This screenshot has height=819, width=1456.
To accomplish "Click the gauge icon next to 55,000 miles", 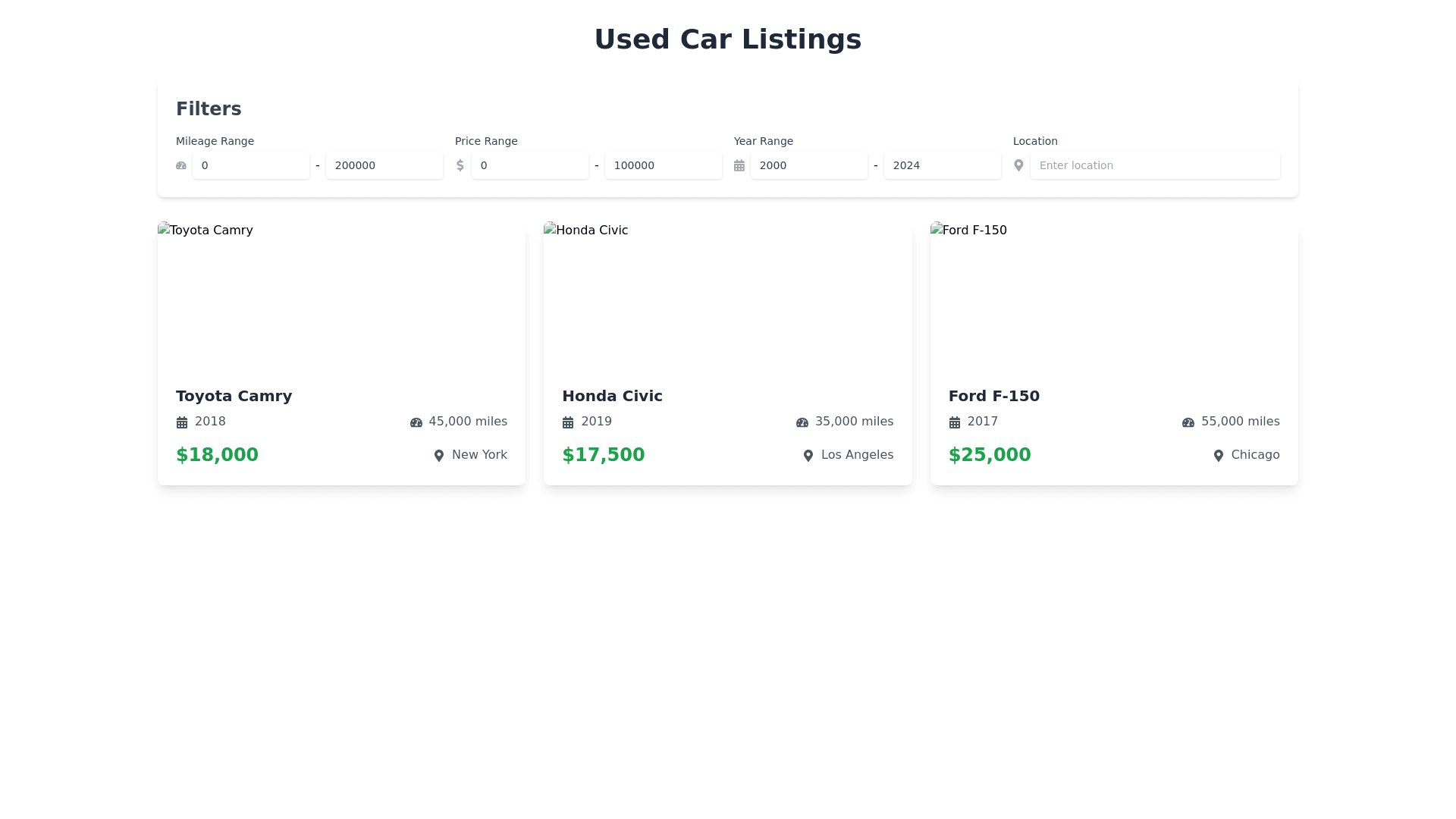I will coord(1188,422).
